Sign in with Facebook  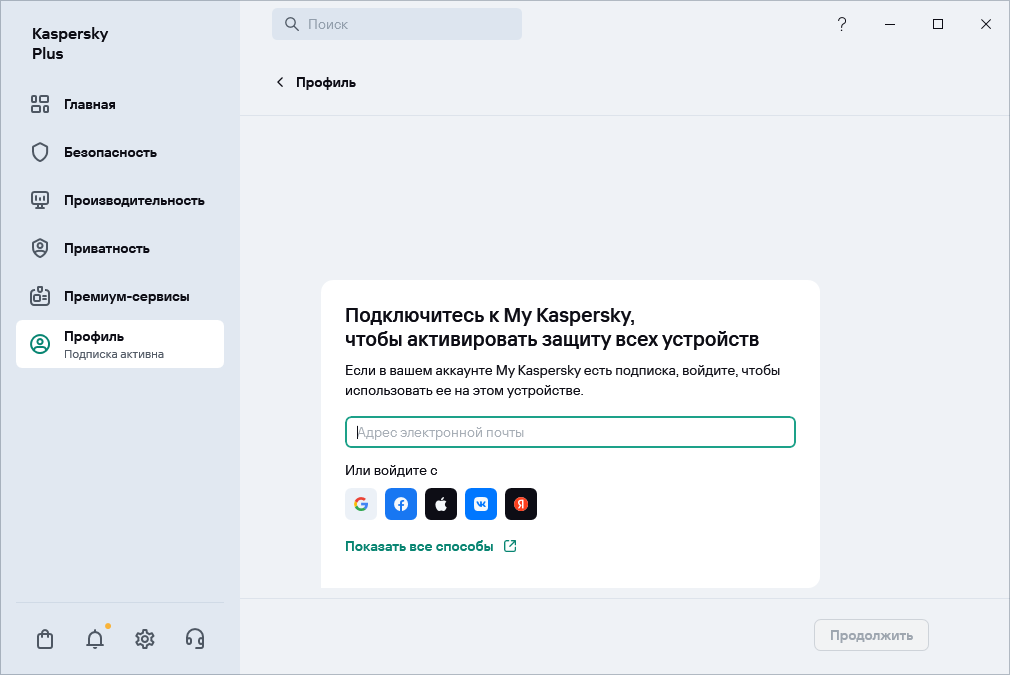[401, 504]
